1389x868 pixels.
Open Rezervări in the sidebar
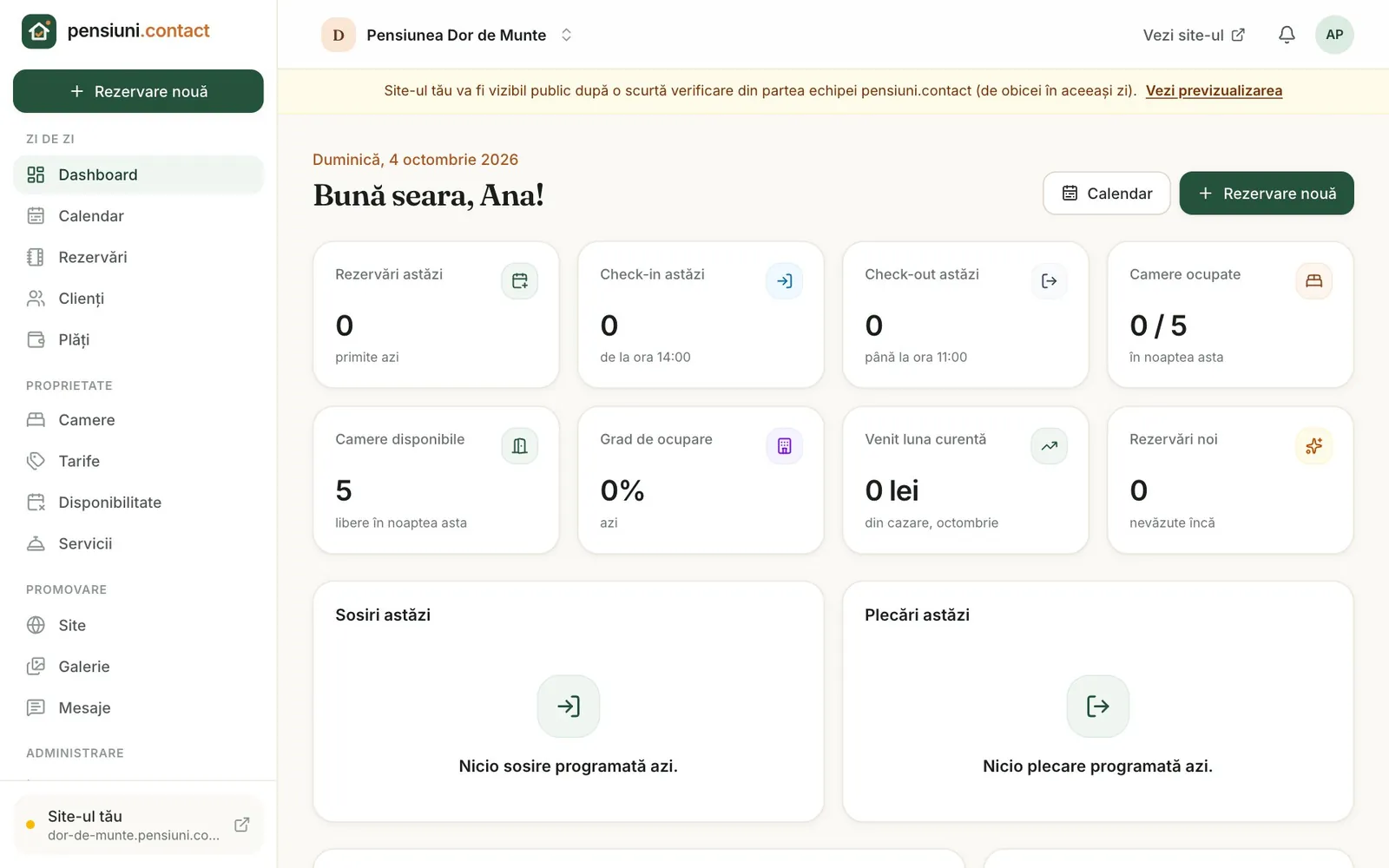138,257
